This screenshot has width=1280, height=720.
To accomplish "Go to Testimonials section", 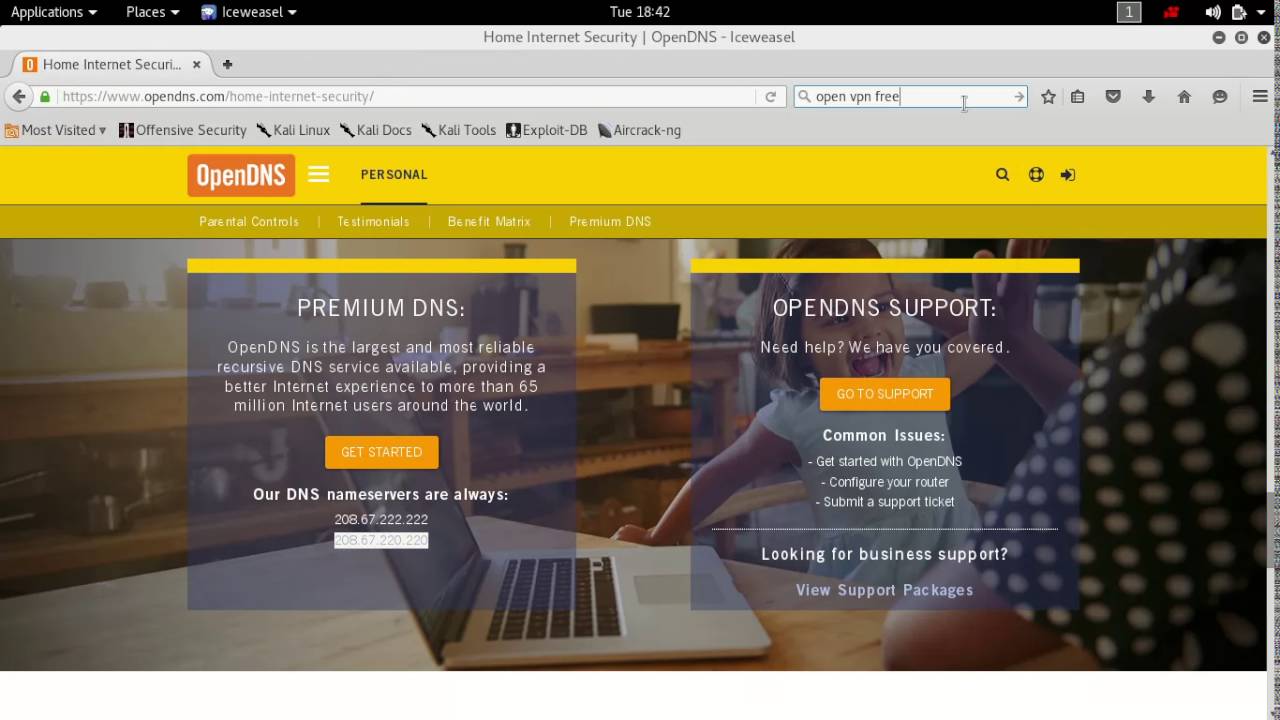I will pyautogui.click(x=373, y=222).
